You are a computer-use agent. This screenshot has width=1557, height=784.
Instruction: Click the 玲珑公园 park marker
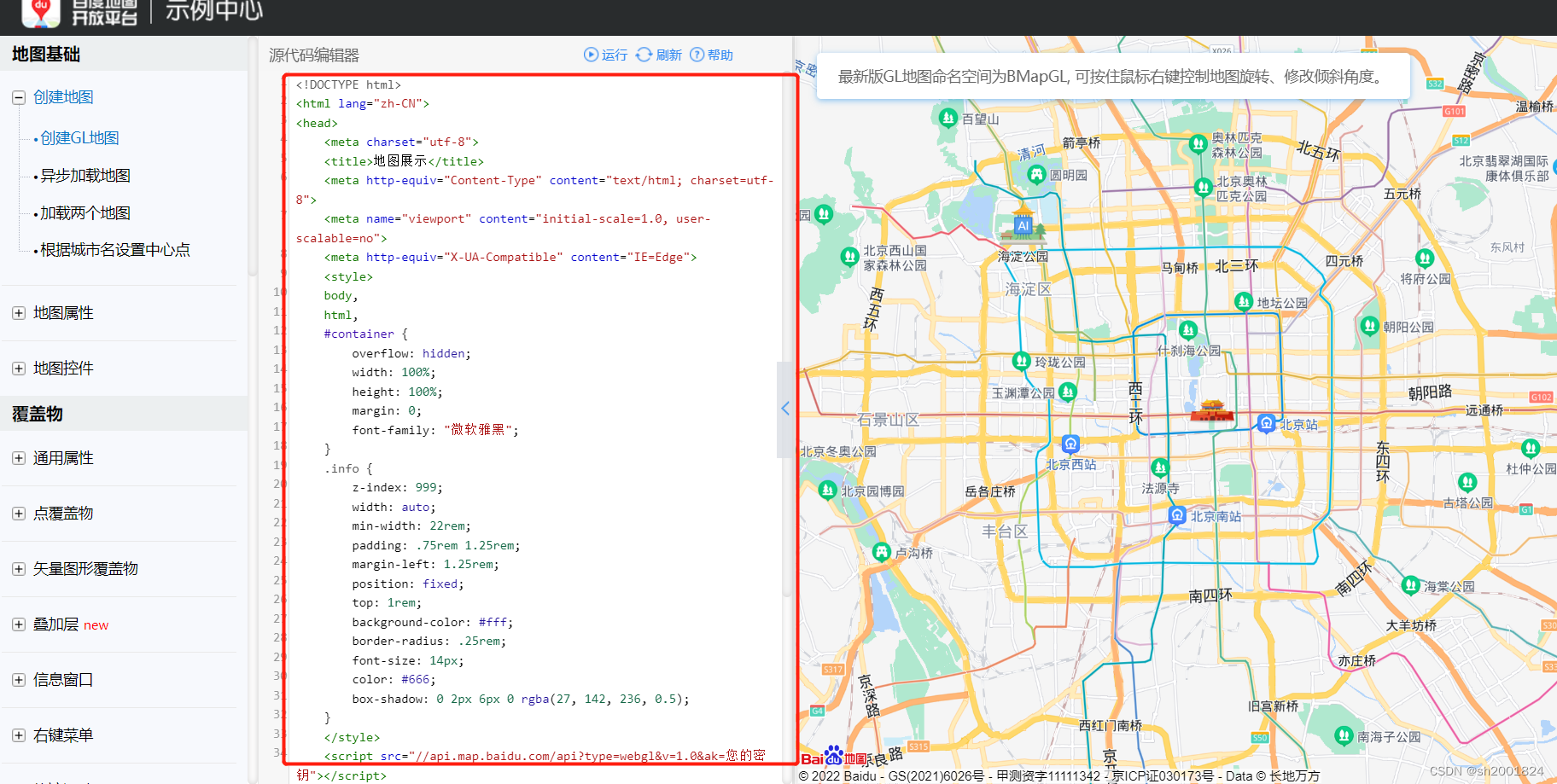[x=1021, y=361]
